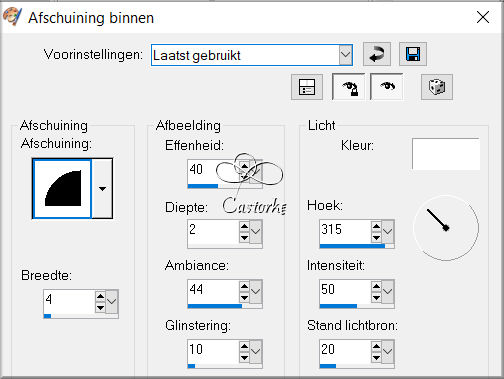This screenshot has height=379, width=504.
Task: Click the Hoek angle dial
Action: (446, 228)
